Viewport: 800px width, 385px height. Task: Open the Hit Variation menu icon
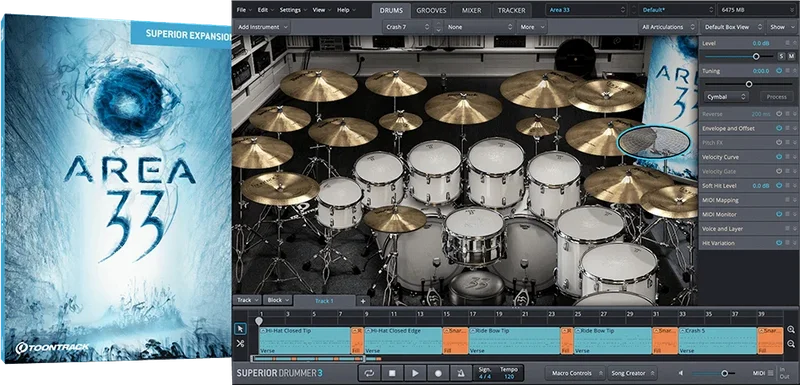[x=788, y=243]
